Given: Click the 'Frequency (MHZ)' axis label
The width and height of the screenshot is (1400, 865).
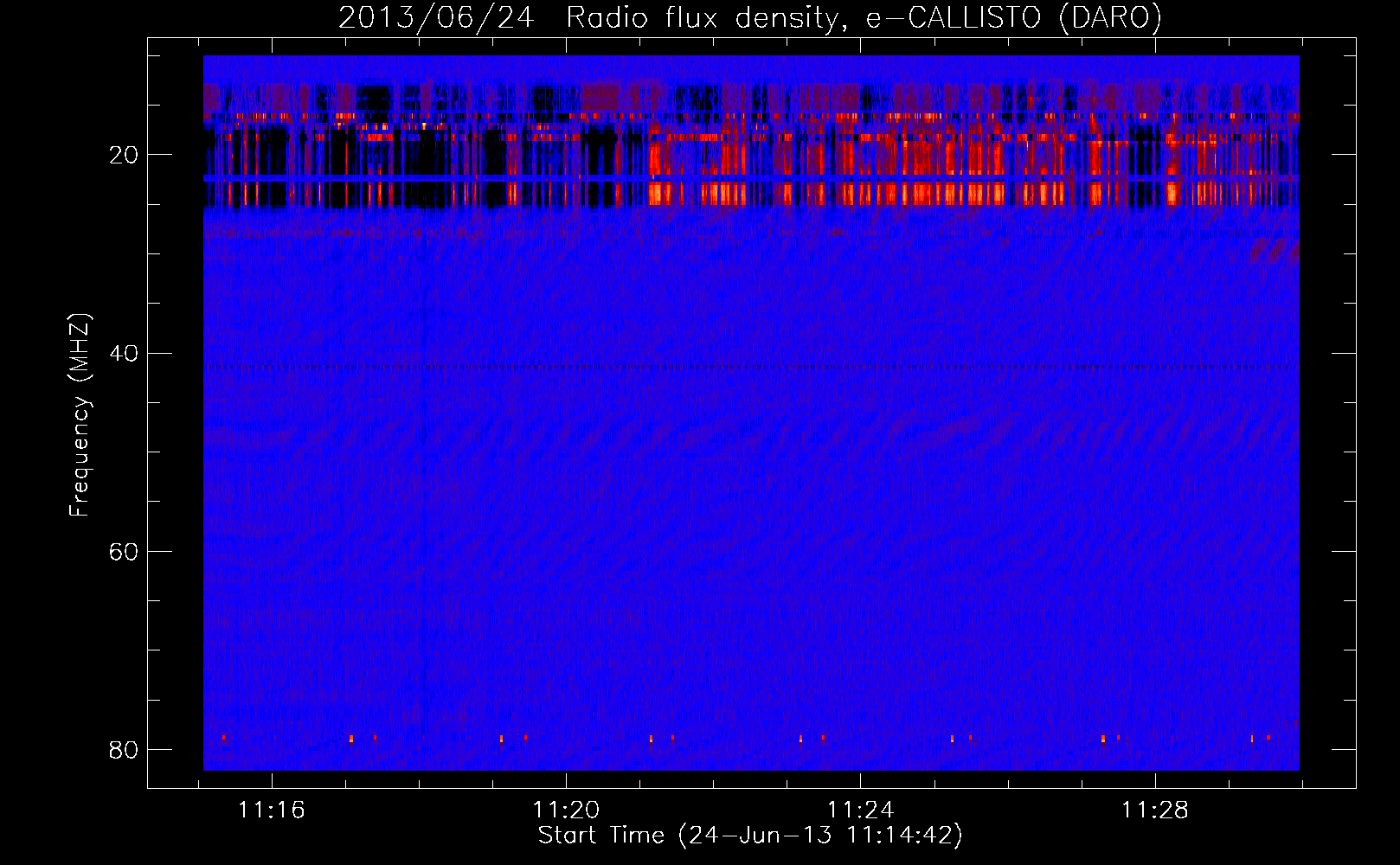Looking at the screenshot, I should click(80, 415).
